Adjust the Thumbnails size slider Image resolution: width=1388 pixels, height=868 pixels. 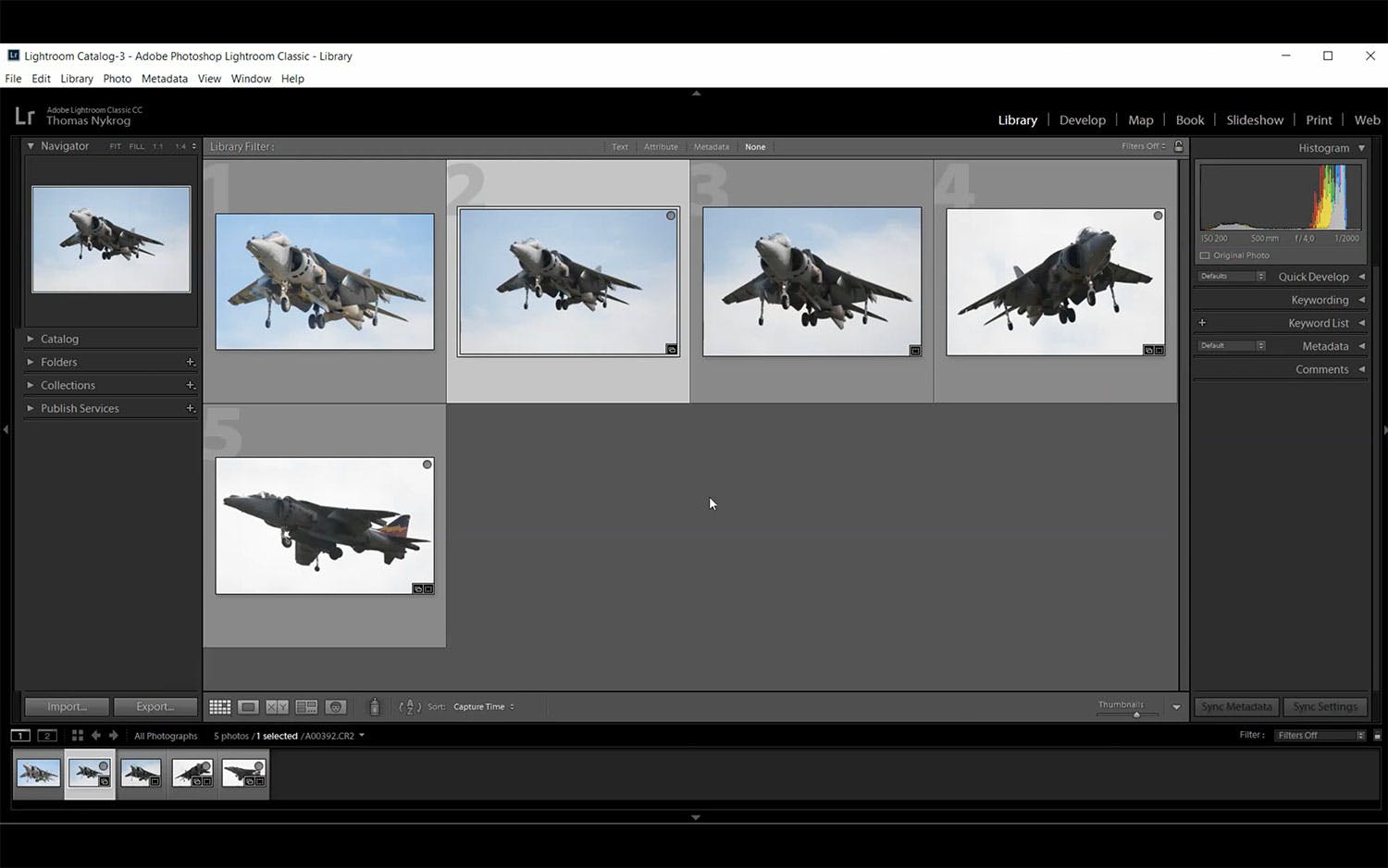point(1136,714)
